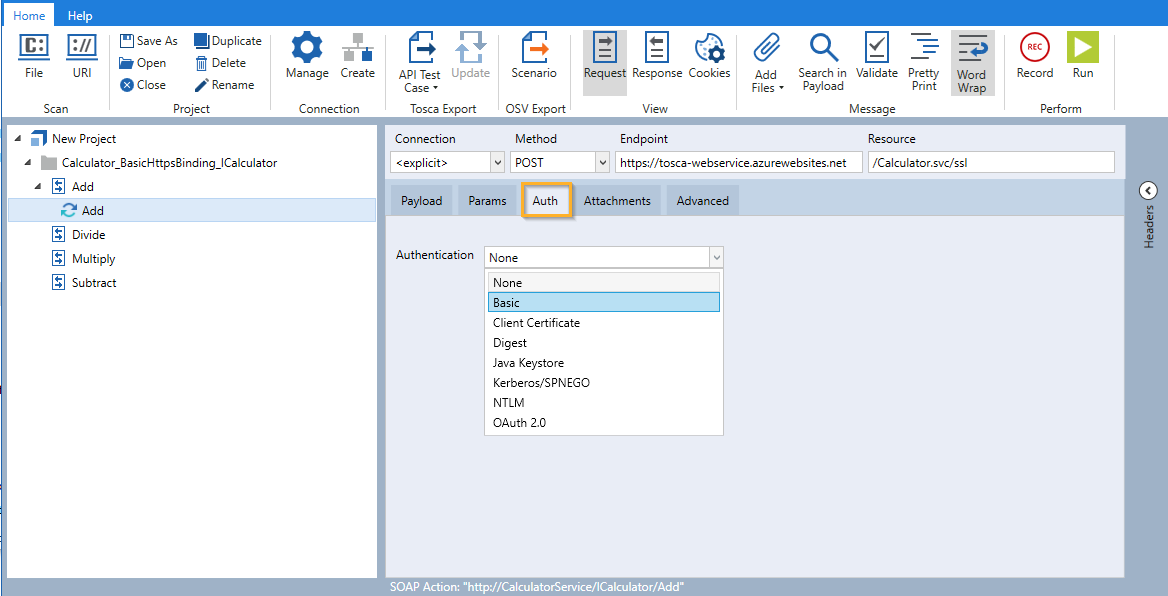Open the Scan File tool

click(34, 56)
